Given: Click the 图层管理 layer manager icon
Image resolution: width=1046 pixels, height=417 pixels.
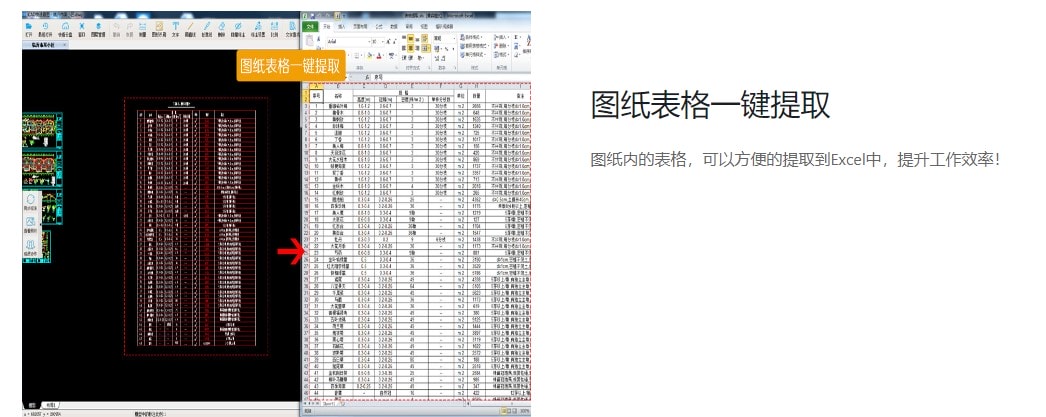Looking at the screenshot, I should tap(98, 29).
